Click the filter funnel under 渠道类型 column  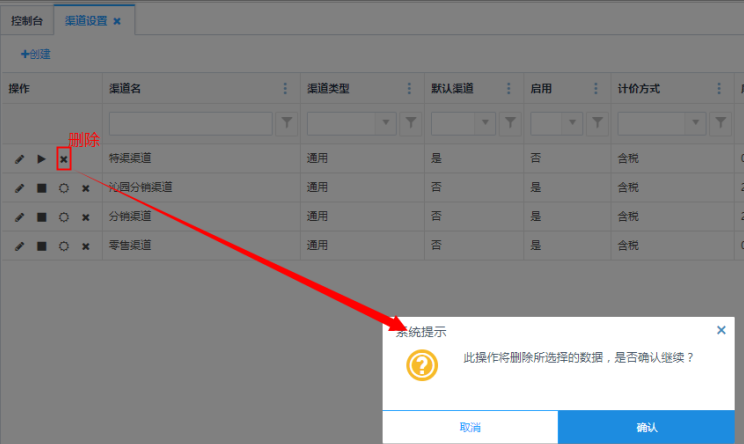click(x=410, y=123)
